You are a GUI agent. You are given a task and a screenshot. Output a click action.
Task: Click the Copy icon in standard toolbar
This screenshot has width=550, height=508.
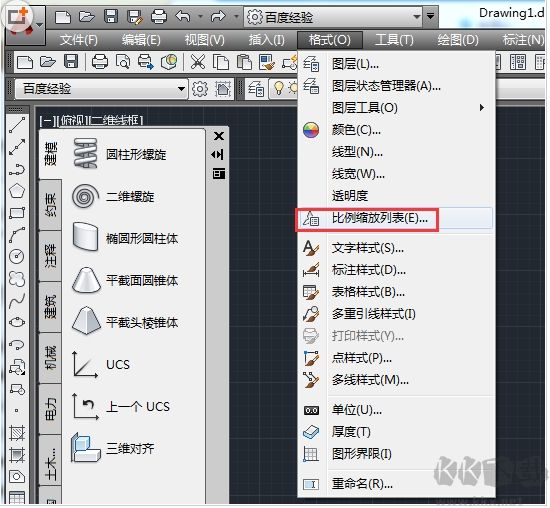coord(221,62)
